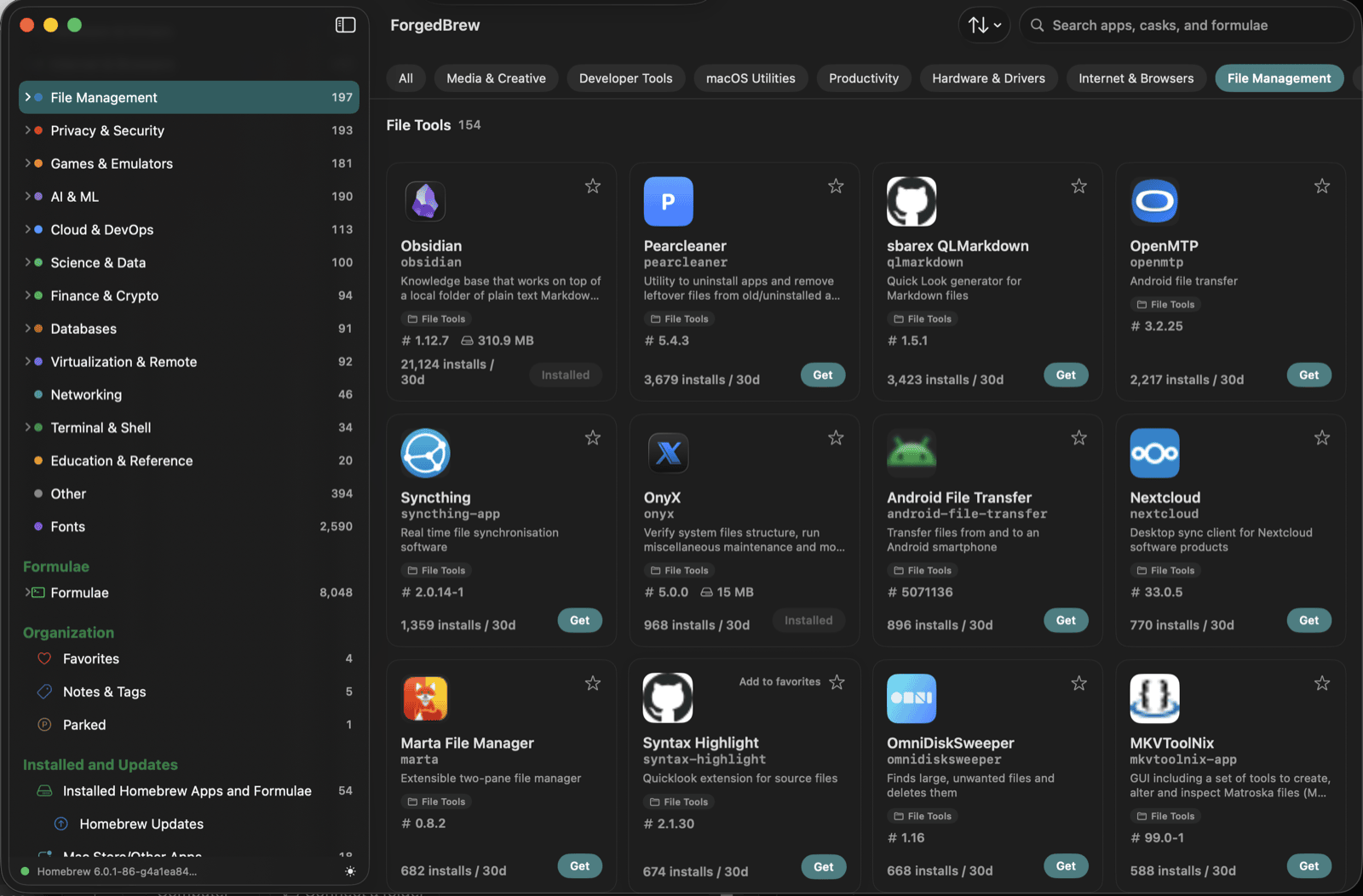1363x896 pixels.
Task: Click the Installed Homebrew Apps drive icon
Action: tap(44, 790)
